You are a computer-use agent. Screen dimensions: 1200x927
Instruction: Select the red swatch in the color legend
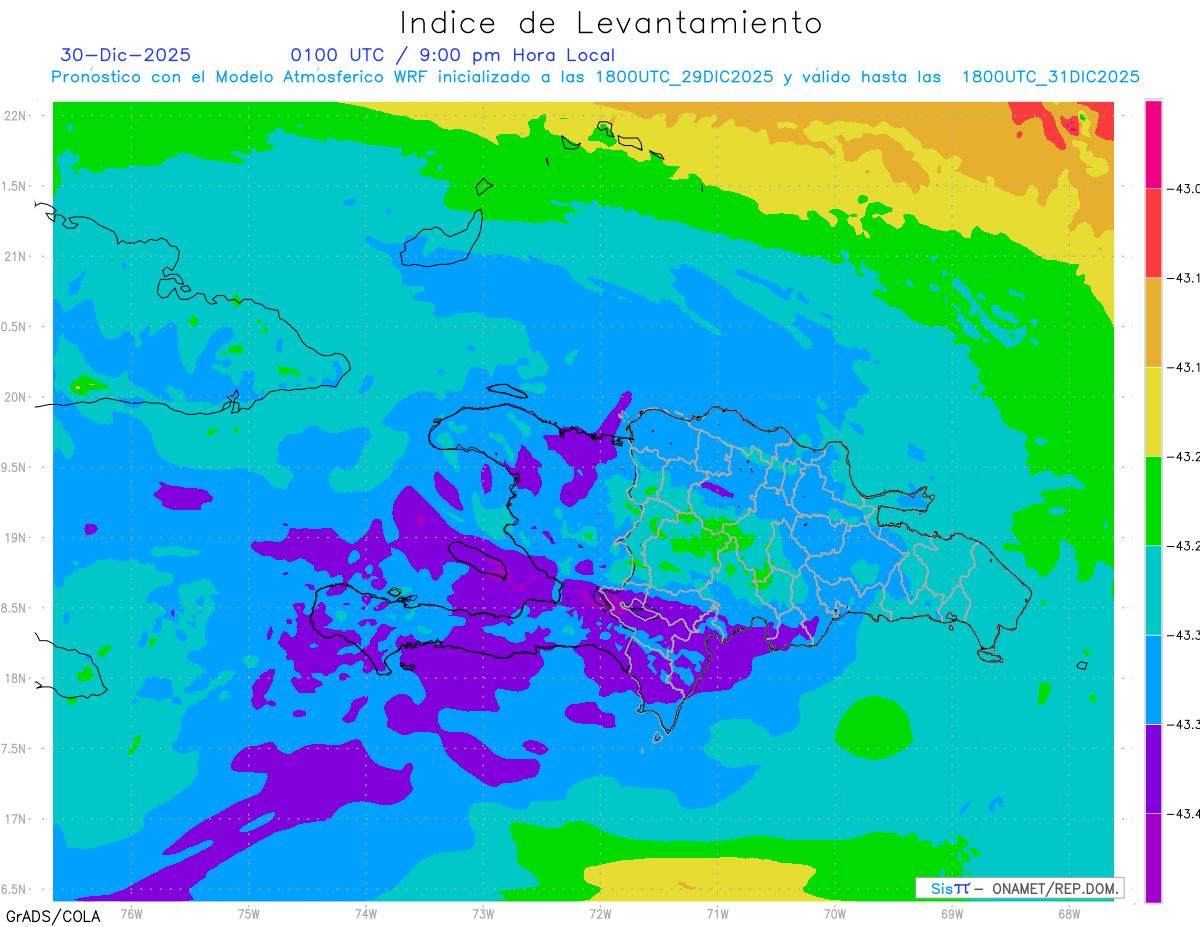1153,233
